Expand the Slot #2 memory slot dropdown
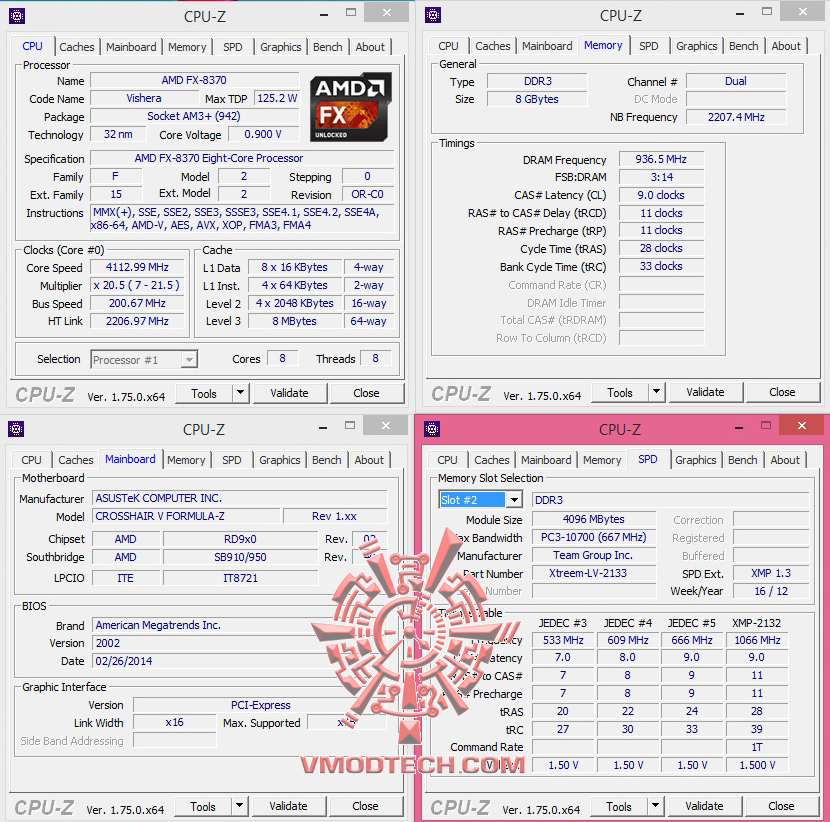This screenshot has width=830, height=822. pos(513,500)
